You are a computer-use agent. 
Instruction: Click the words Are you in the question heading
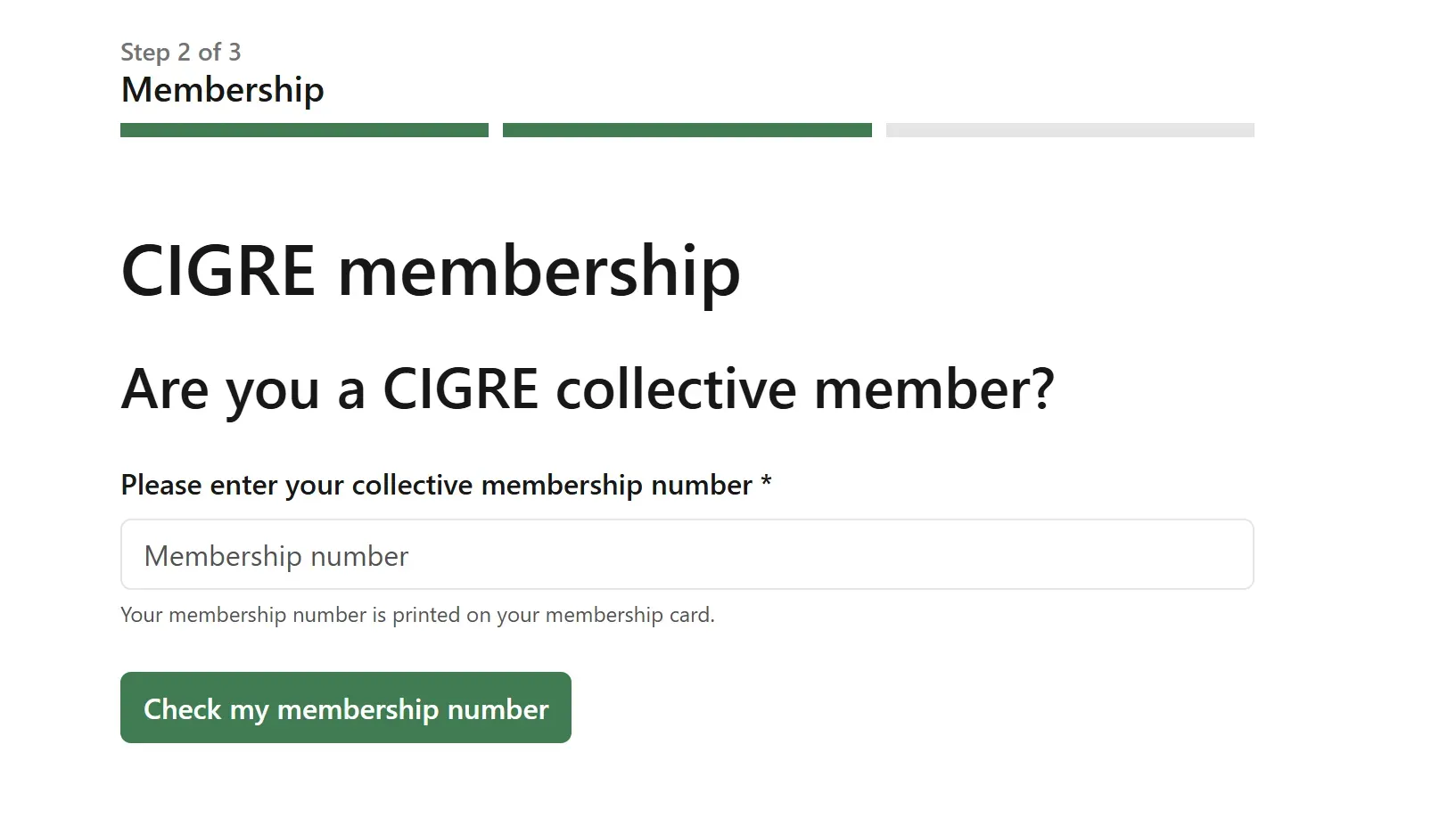(220, 389)
